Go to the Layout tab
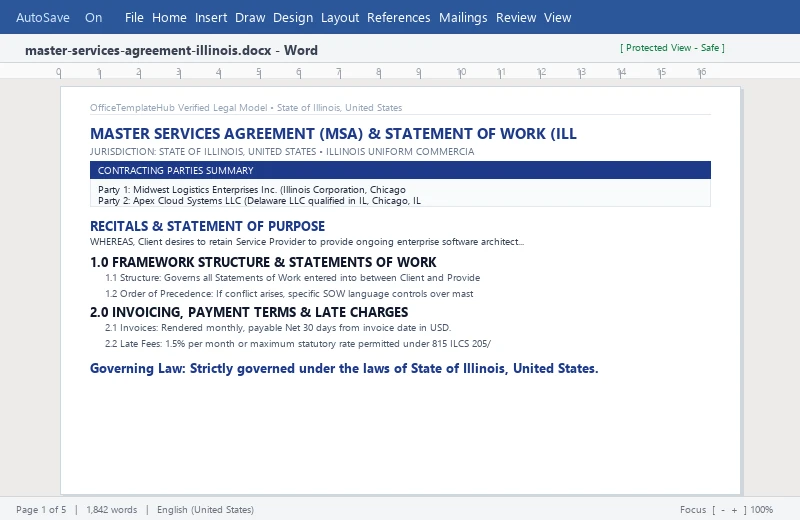This screenshot has width=800, height=520. tap(340, 17)
